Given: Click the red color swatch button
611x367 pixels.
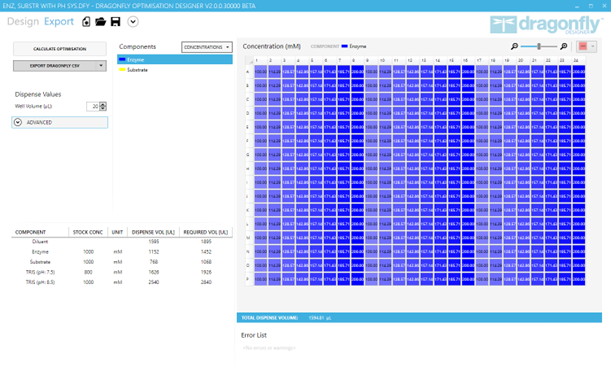Looking at the screenshot, I should click(583, 46).
